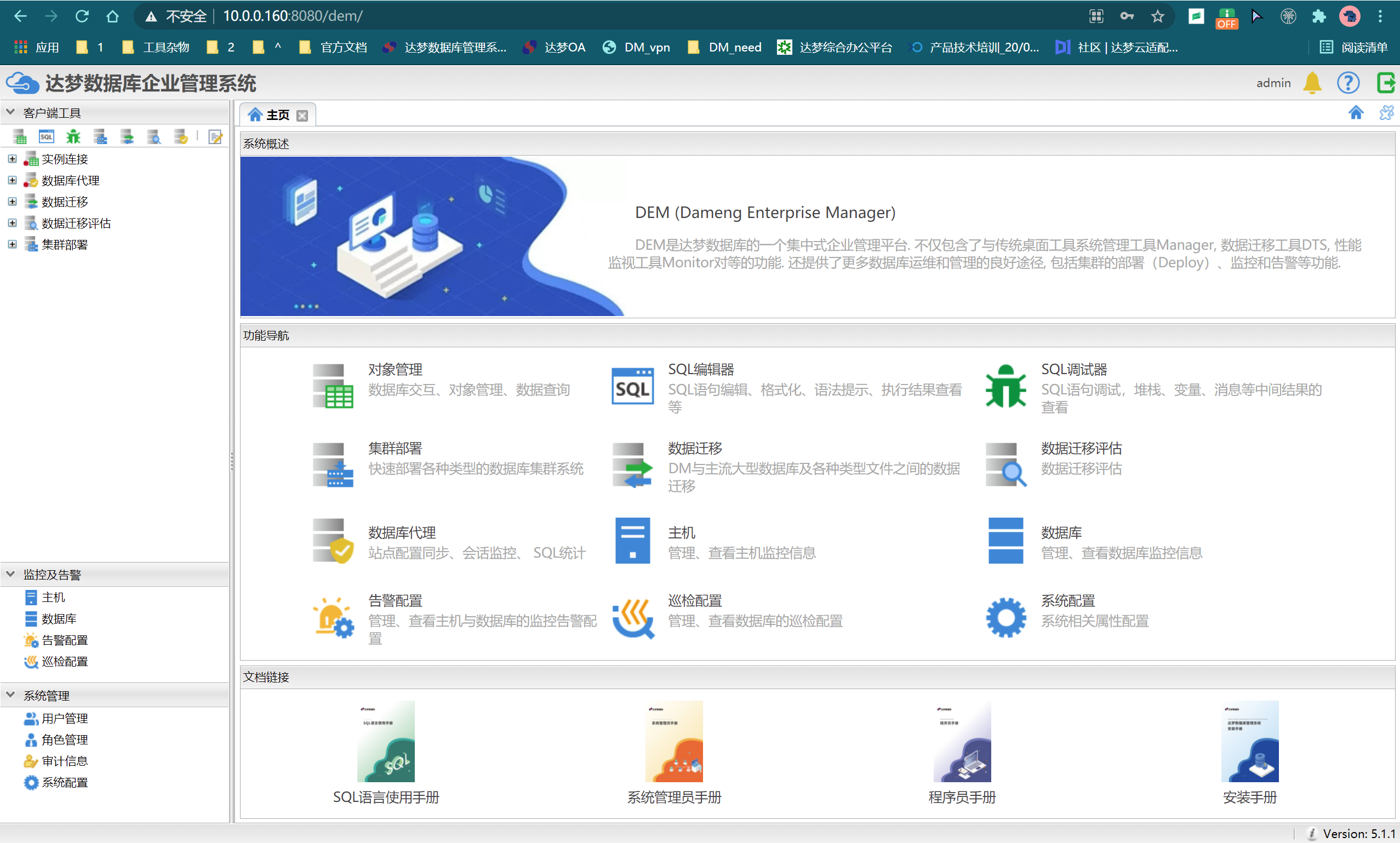Image resolution: width=1400 pixels, height=843 pixels.
Task: Open the help question-mark icon
Action: [1349, 83]
